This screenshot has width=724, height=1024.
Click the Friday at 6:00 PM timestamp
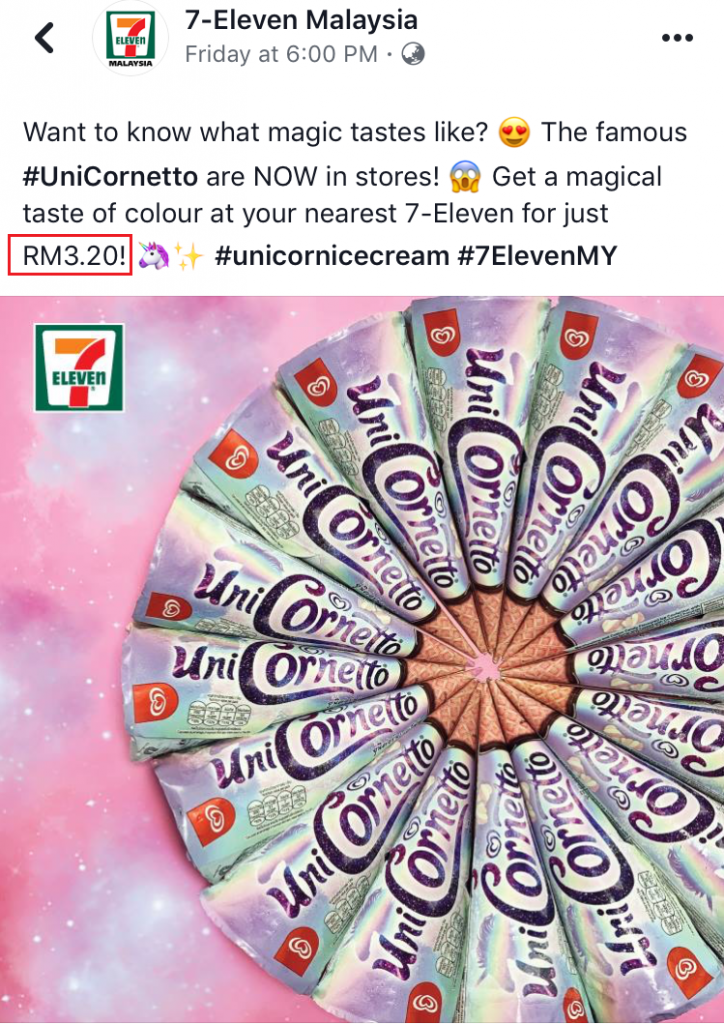(281, 54)
